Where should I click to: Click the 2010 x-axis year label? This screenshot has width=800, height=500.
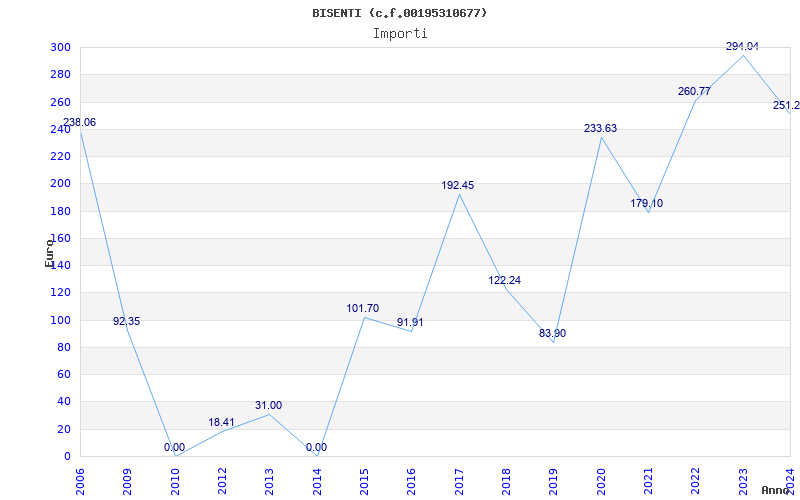[174, 478]
